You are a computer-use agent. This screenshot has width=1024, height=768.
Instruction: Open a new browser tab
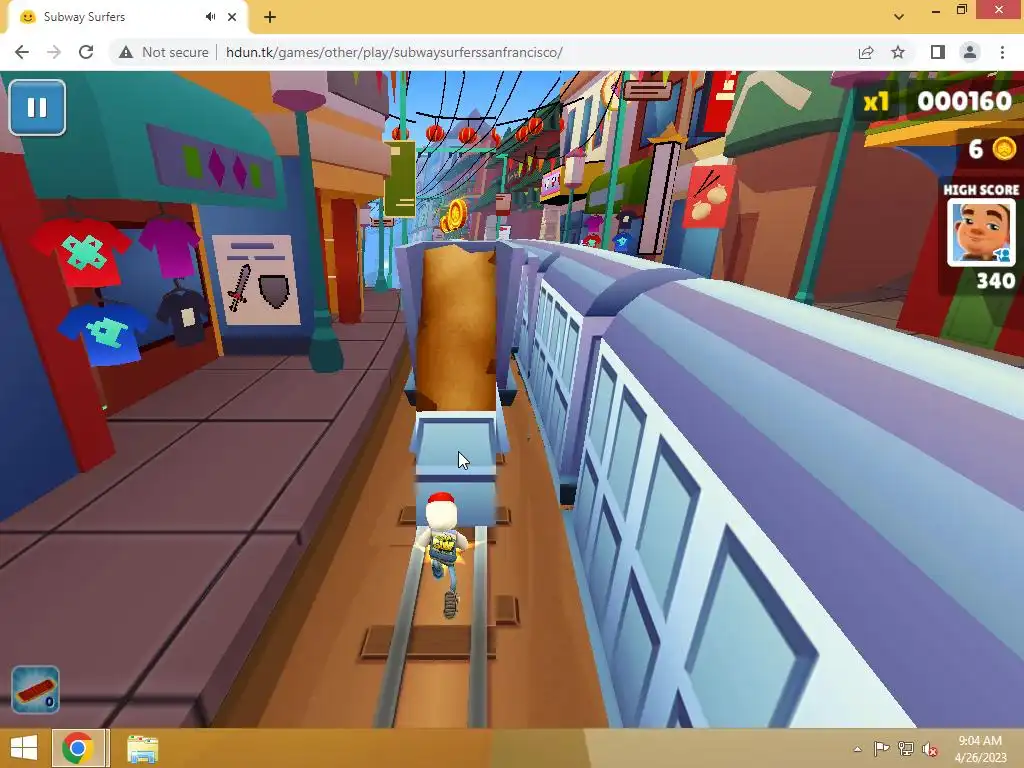[x=270, y=17]
